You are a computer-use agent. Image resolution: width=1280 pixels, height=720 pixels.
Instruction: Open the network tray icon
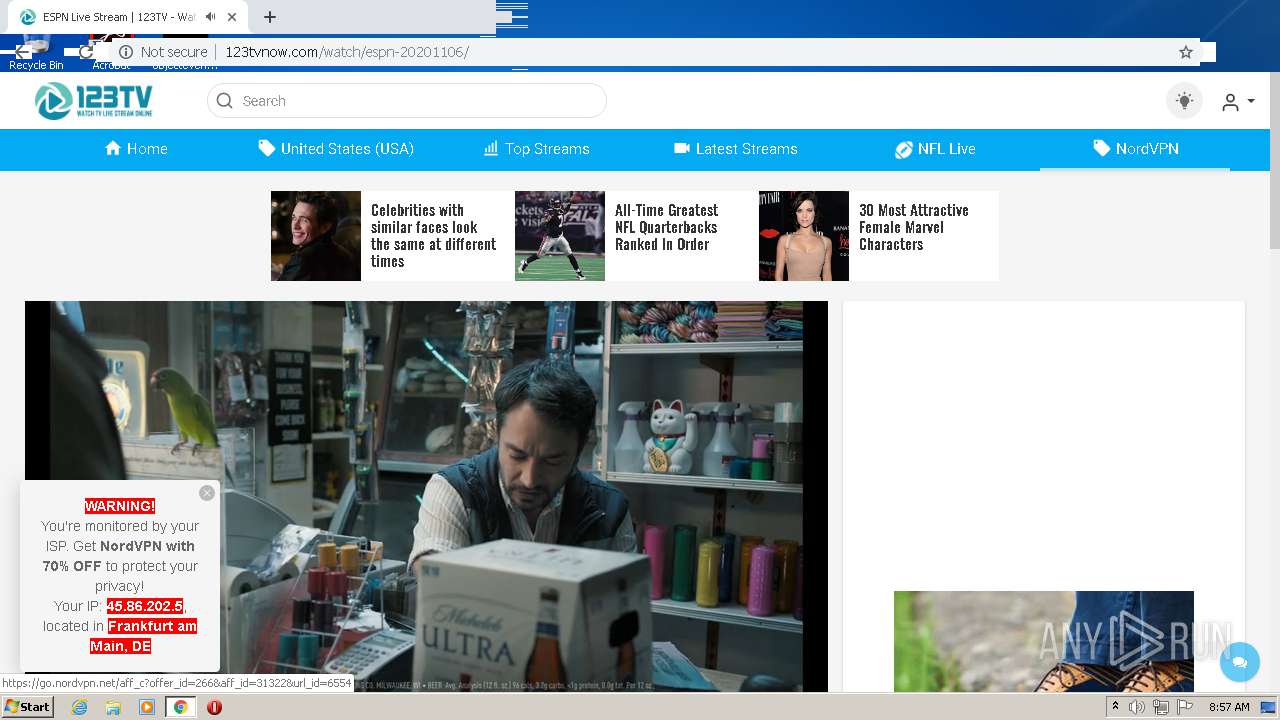point(1161,707)
